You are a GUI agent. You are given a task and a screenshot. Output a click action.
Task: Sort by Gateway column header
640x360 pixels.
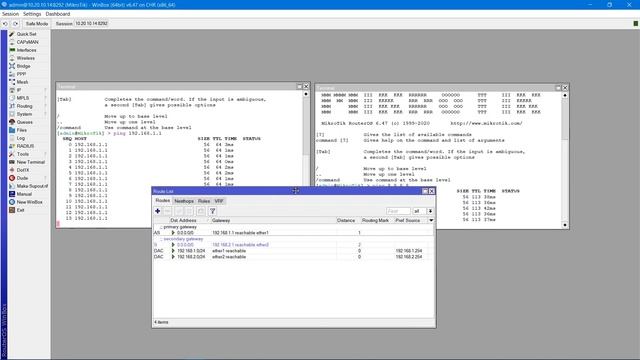pyautogui.click(x=273, y=220)
